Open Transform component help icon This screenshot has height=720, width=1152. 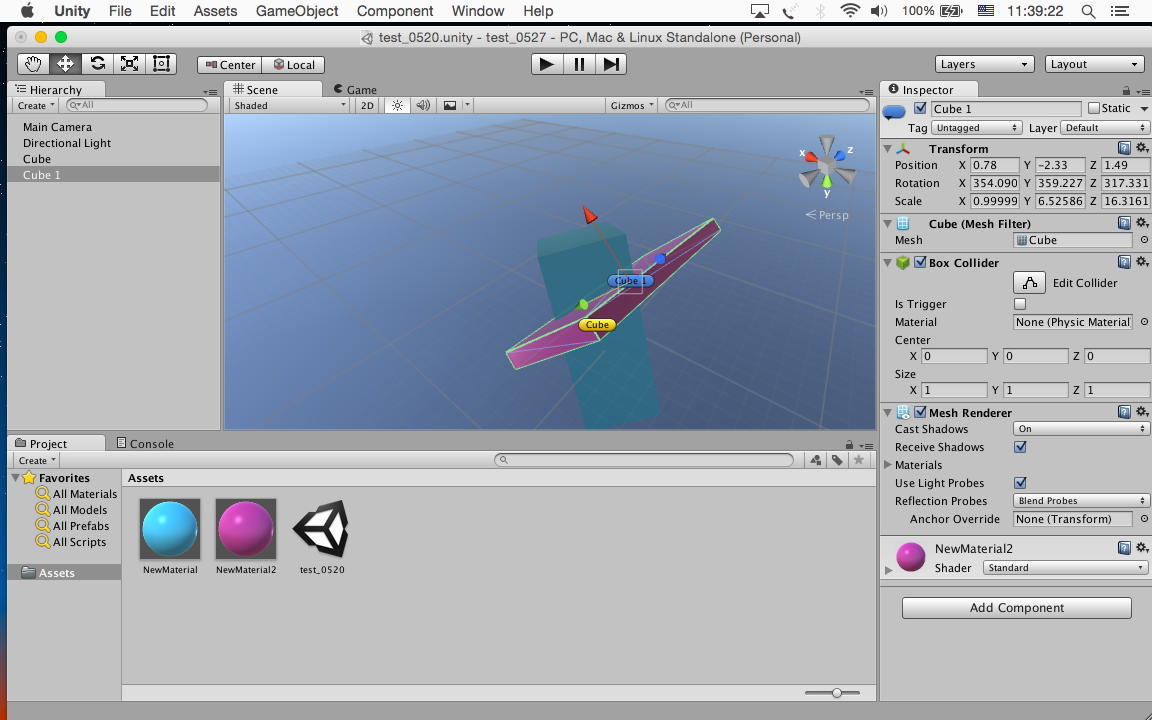pos(1124,148)
